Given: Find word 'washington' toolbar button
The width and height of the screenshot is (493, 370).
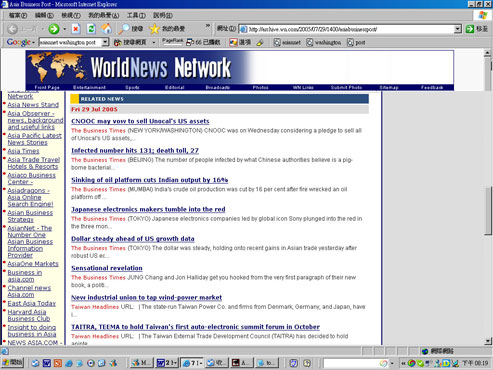Looking at the screenshot, I should coord(324,42).
